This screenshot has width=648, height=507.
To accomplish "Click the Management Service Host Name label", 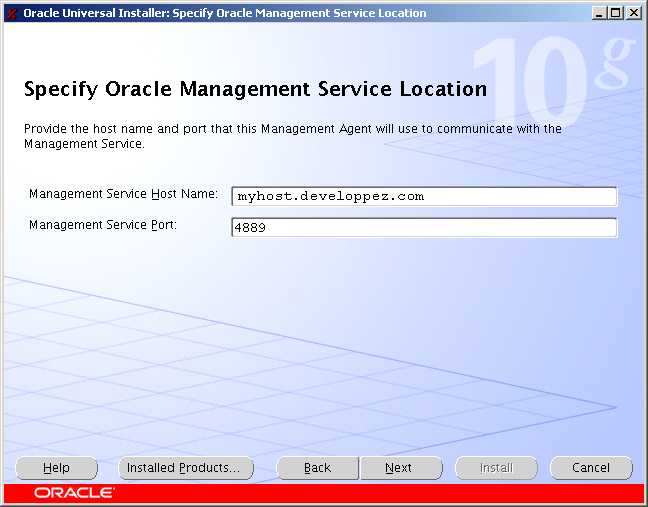I will 123,194.
